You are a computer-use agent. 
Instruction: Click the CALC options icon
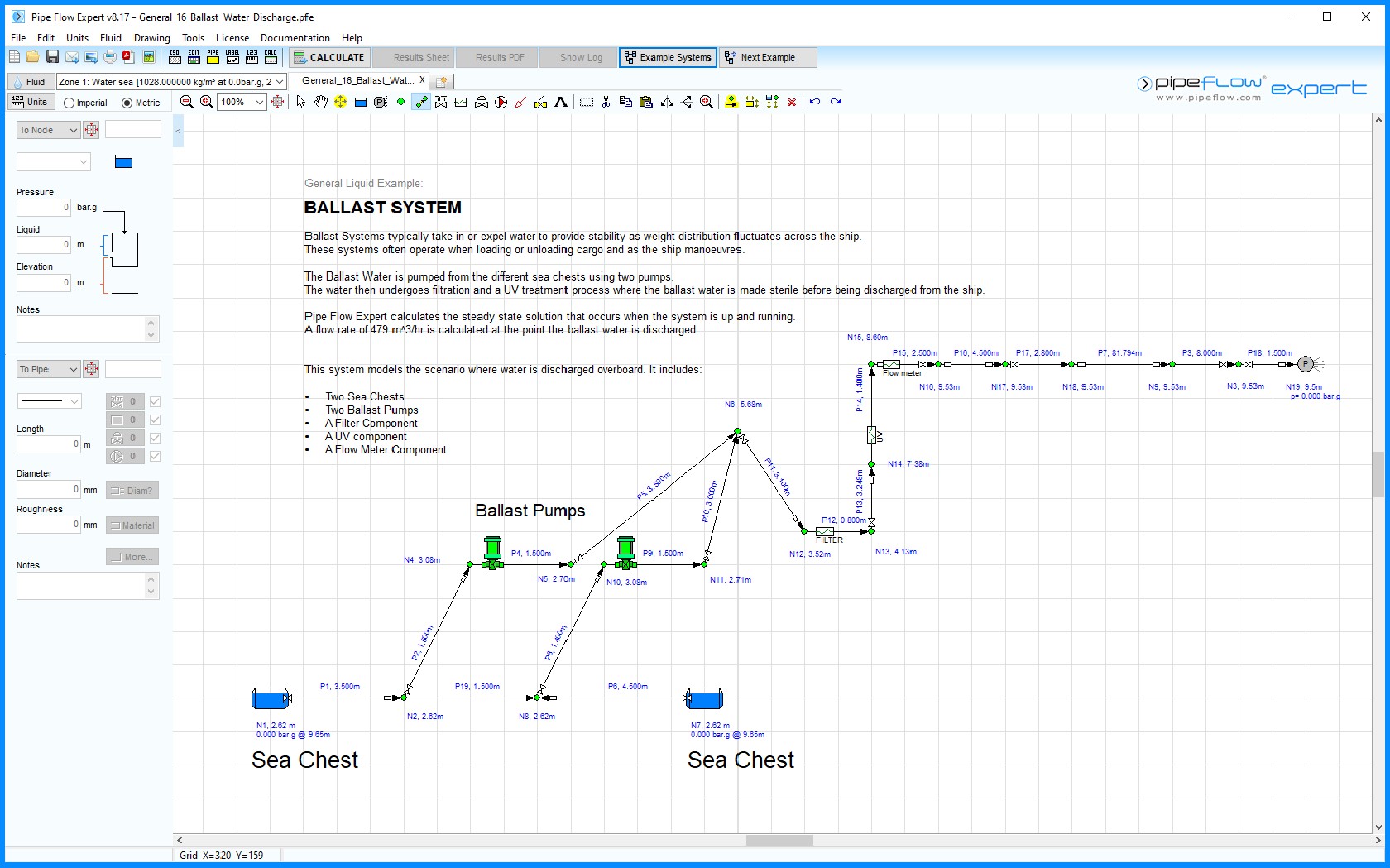tap(271, 57)
